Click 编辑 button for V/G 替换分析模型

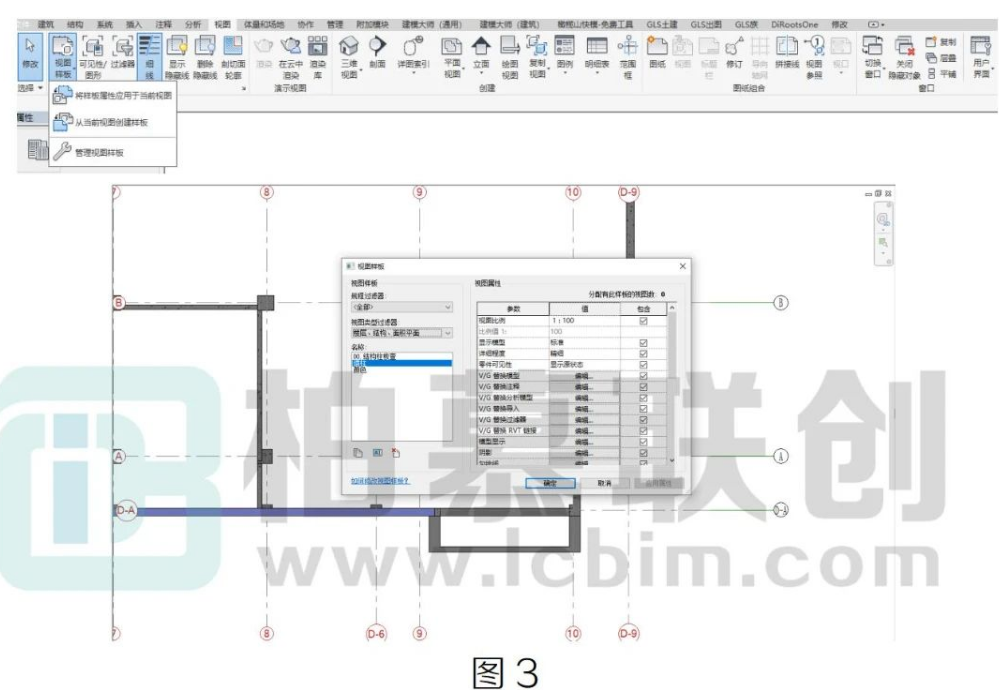click(584, 398)
